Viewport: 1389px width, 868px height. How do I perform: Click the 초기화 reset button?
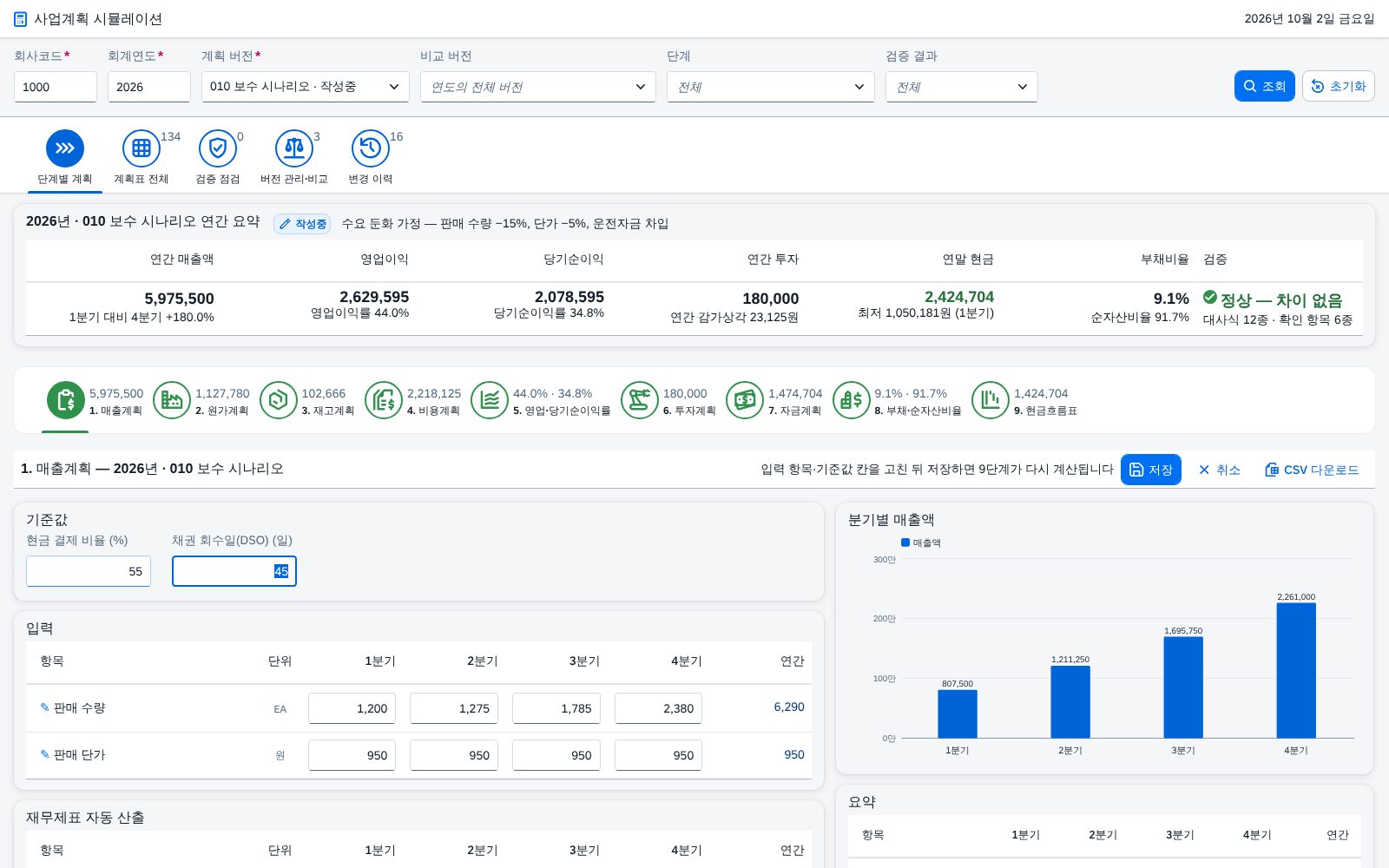[x=1339, y=86]
